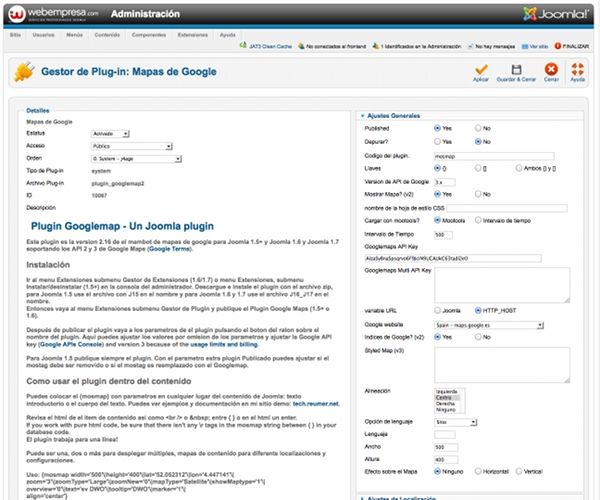Open the Ayuda lifebuoy icon
Viewport: 600px width, 500px height.
click(577, 69)
